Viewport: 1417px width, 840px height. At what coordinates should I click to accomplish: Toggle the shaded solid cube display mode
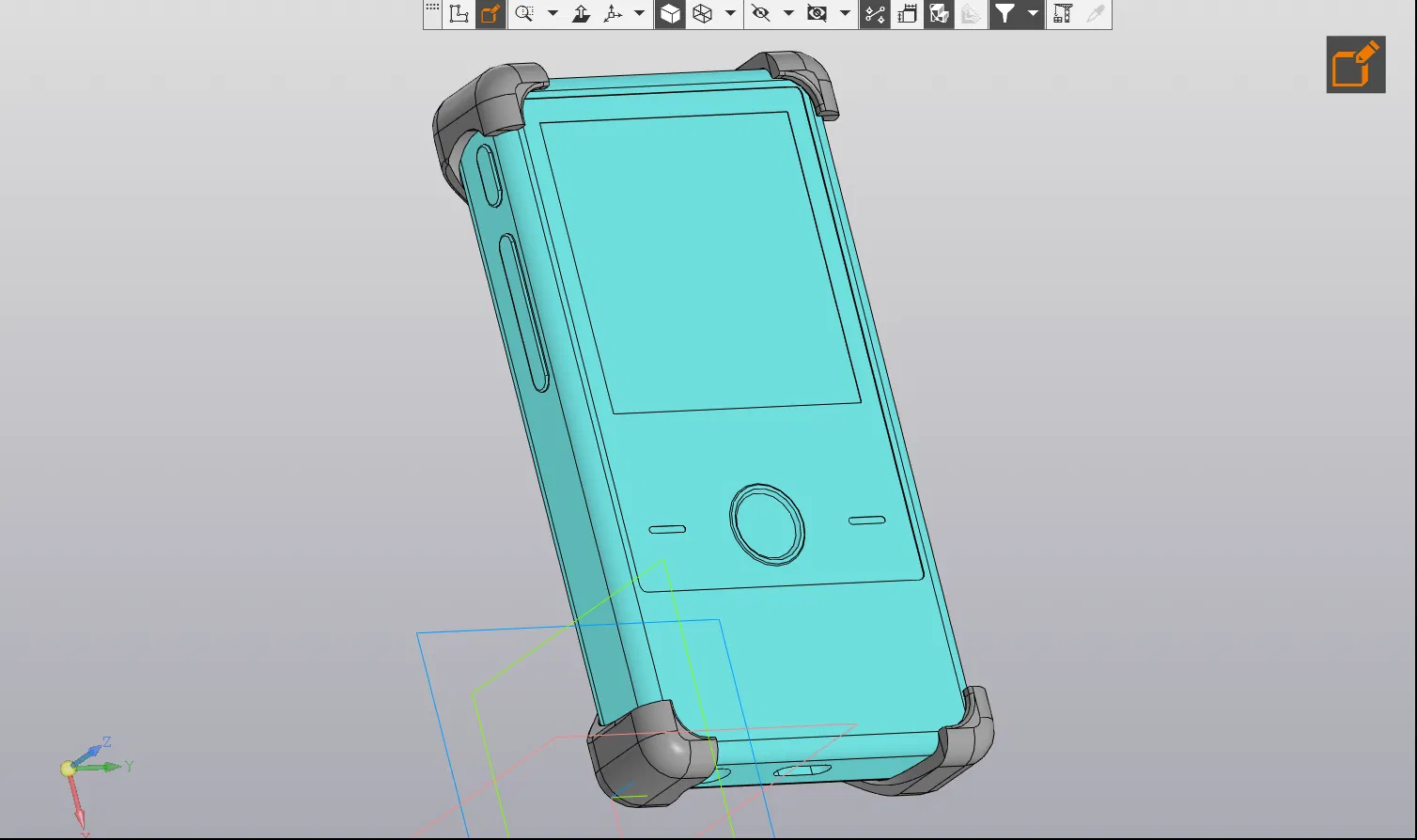point(670,14)
